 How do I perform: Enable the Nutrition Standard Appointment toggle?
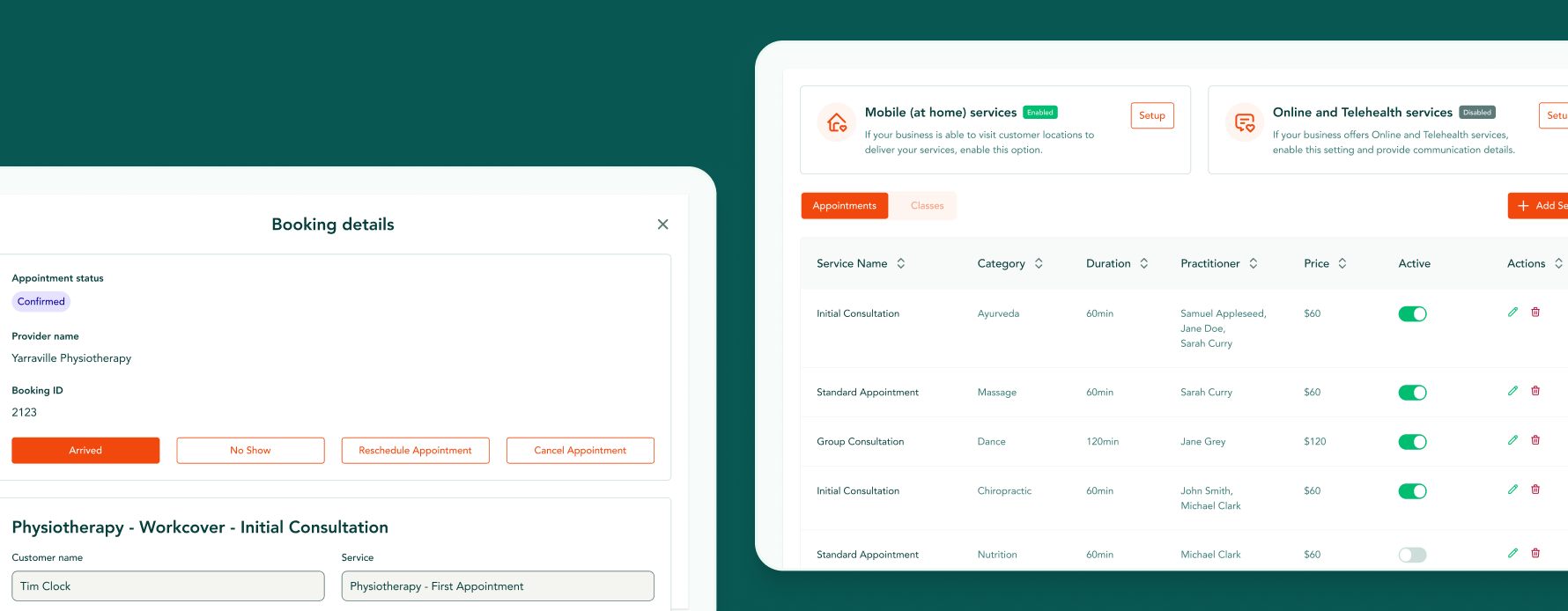1412,555
